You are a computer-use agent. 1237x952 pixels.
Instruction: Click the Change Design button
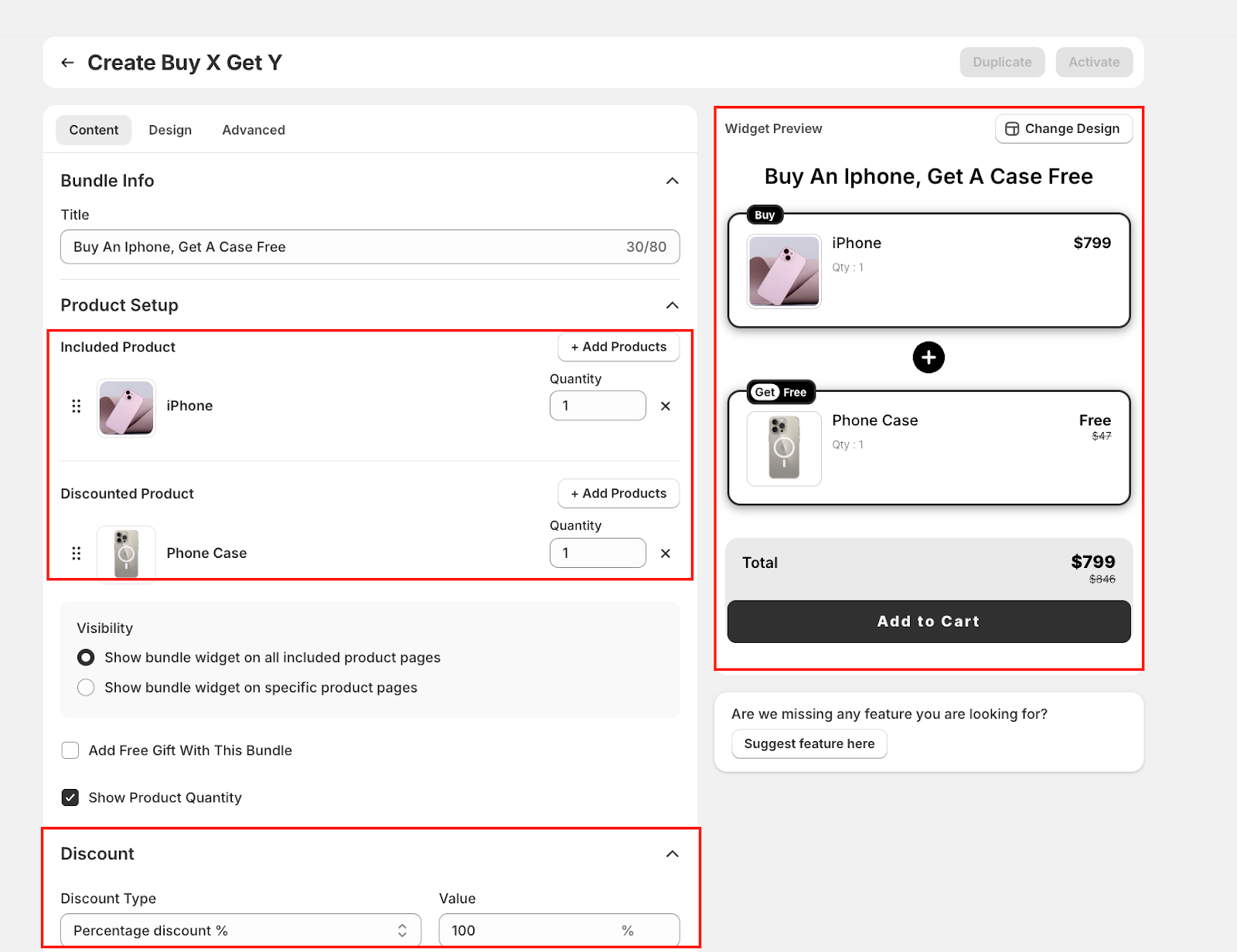pos(1063,129)
